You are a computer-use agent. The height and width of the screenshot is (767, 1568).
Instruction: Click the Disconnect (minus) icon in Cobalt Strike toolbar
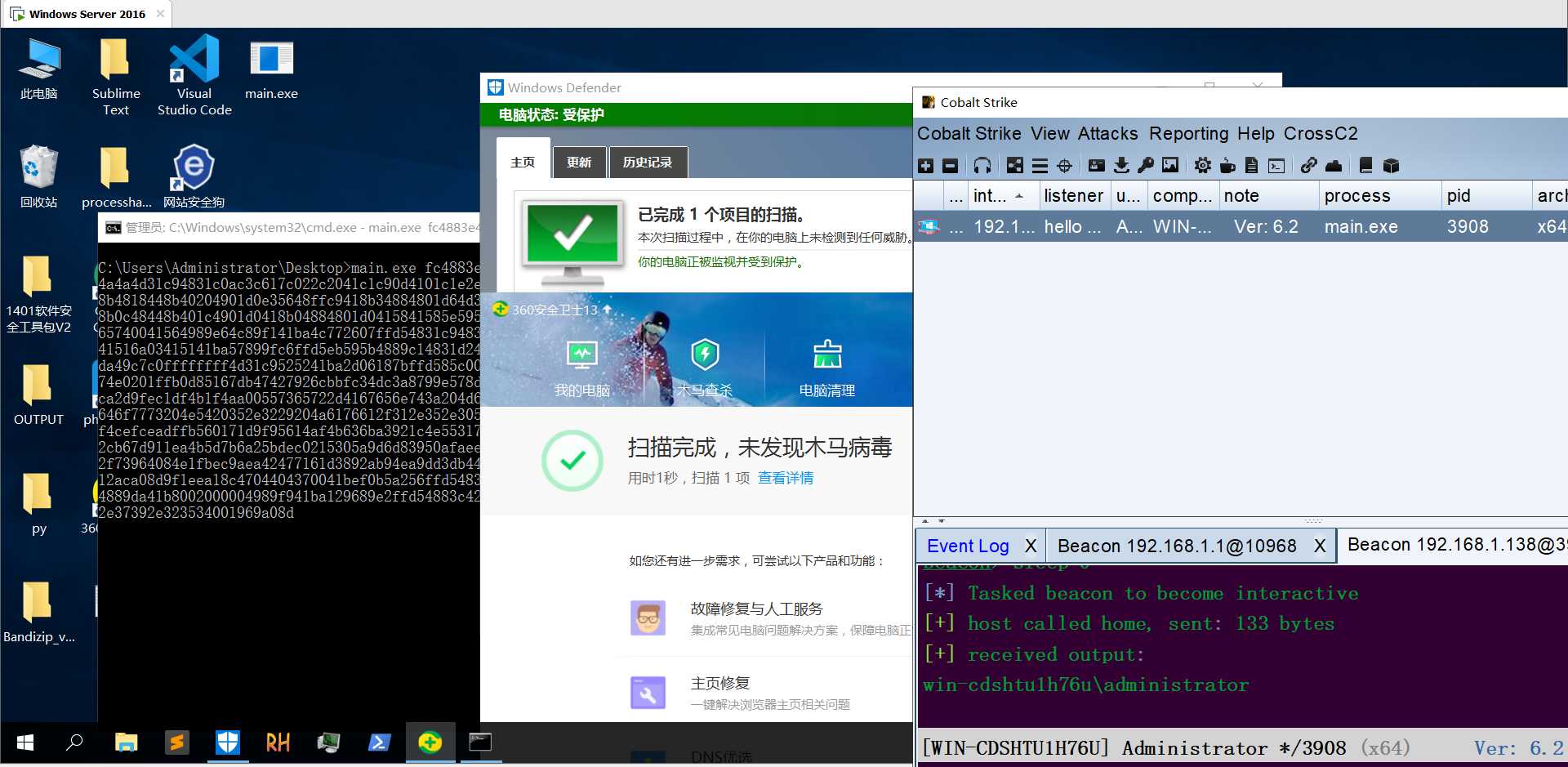click(950, 166)
